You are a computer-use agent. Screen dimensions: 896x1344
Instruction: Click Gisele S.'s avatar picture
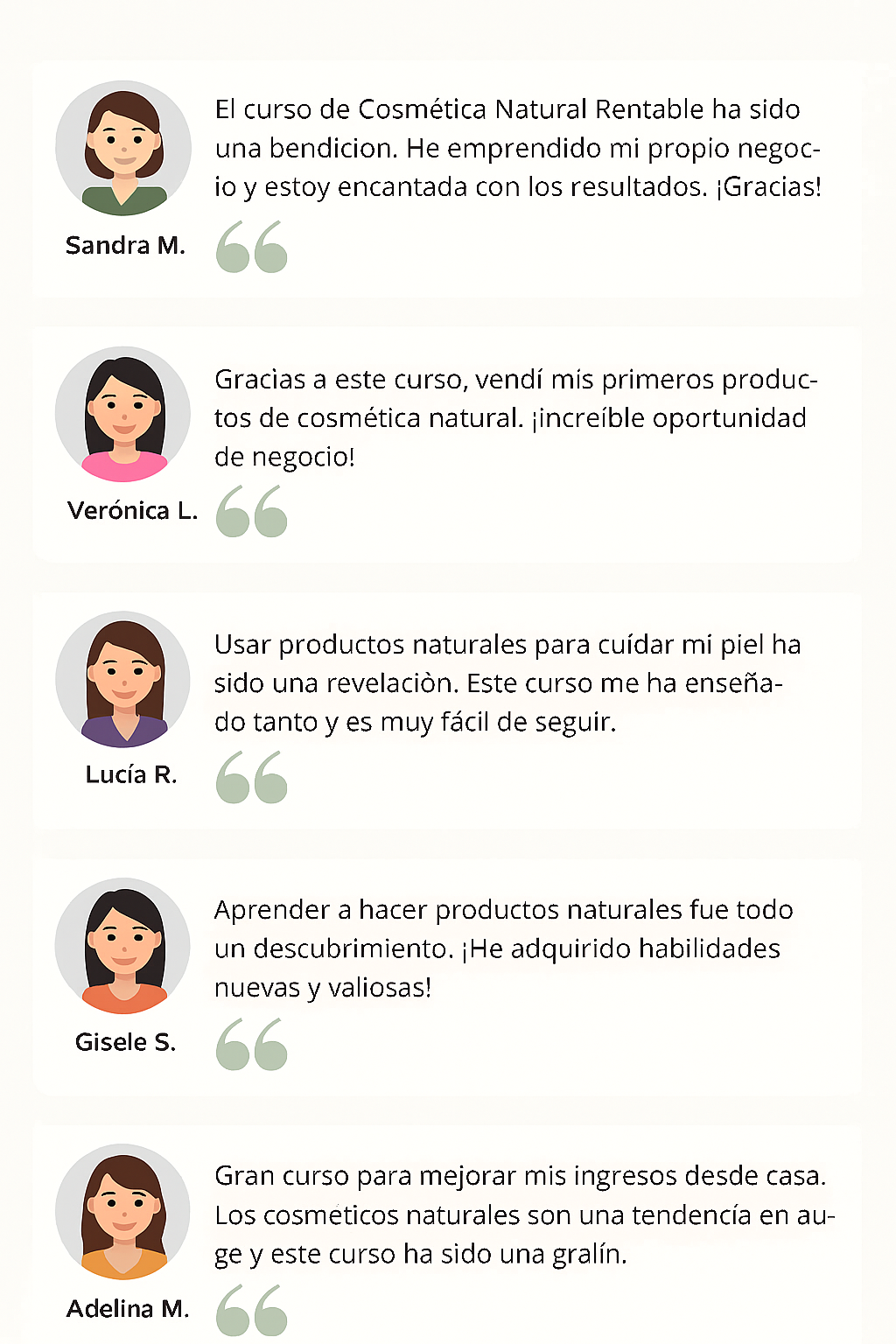tap(123, 946)
